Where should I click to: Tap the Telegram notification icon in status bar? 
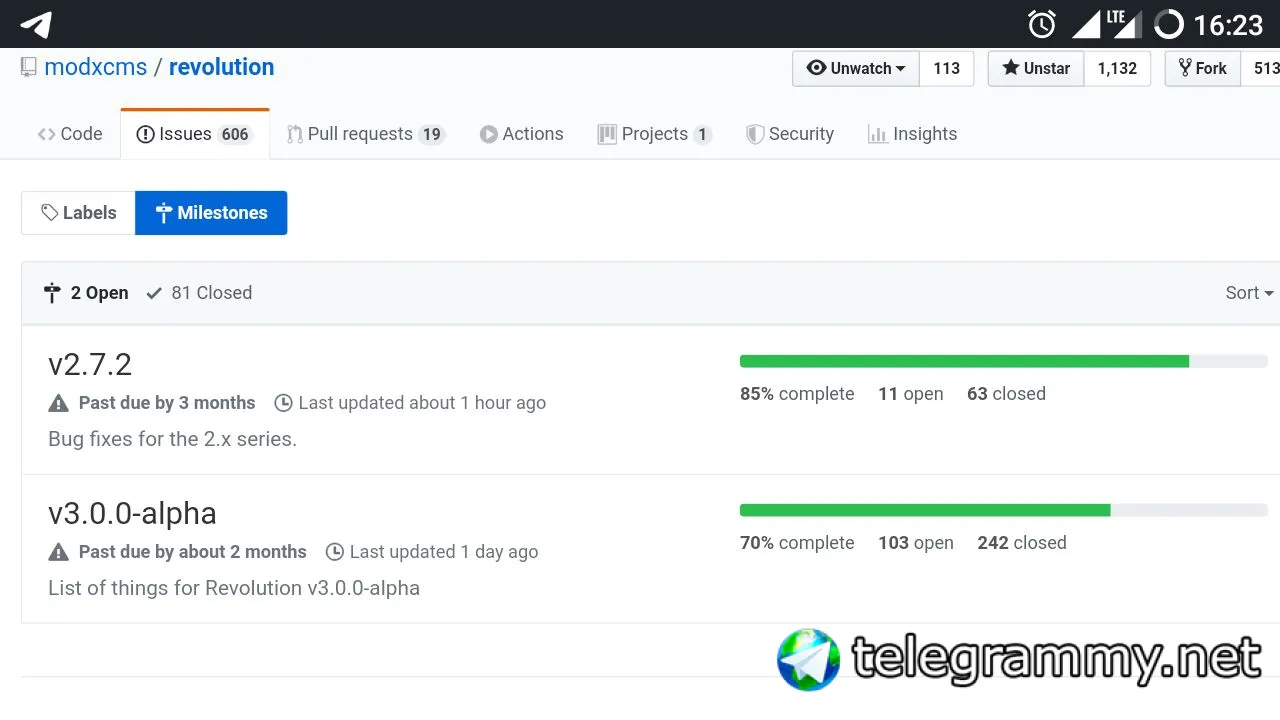point(35,24)
